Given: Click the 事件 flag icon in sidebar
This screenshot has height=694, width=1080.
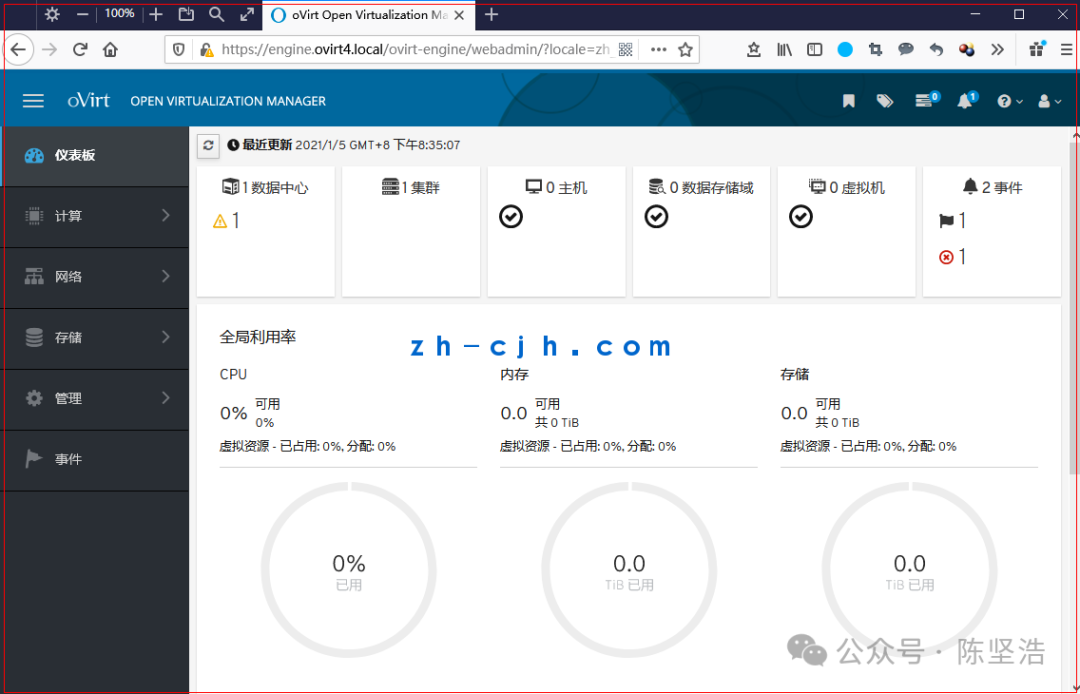Looking at the screenshot, I should tap(33, 459).
